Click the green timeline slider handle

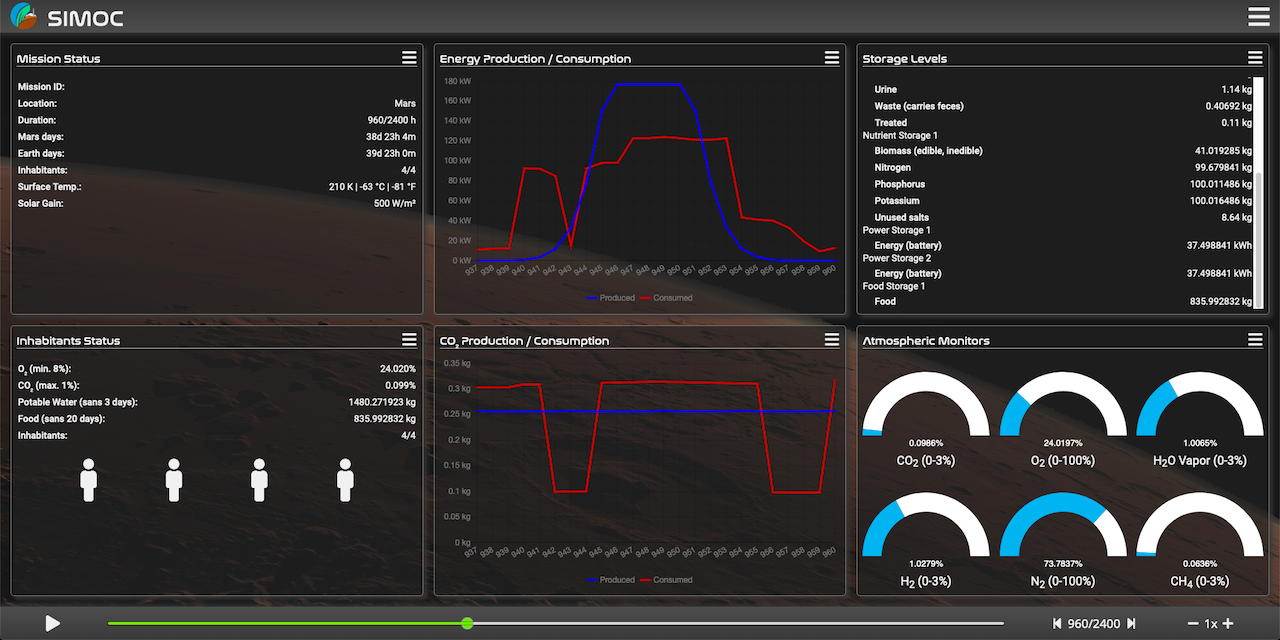coord(467,623)
